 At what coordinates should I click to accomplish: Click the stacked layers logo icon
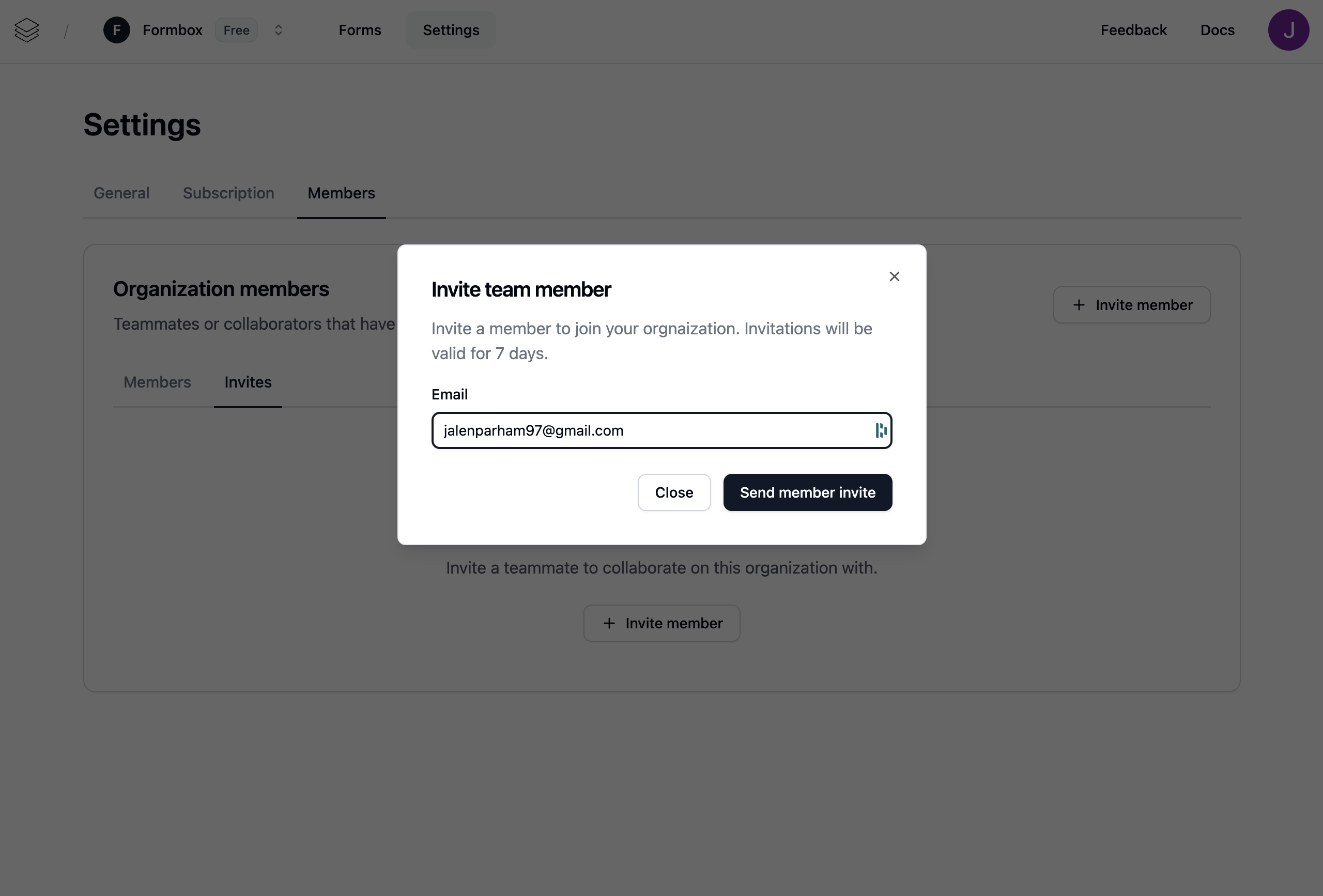coord(27,30)
